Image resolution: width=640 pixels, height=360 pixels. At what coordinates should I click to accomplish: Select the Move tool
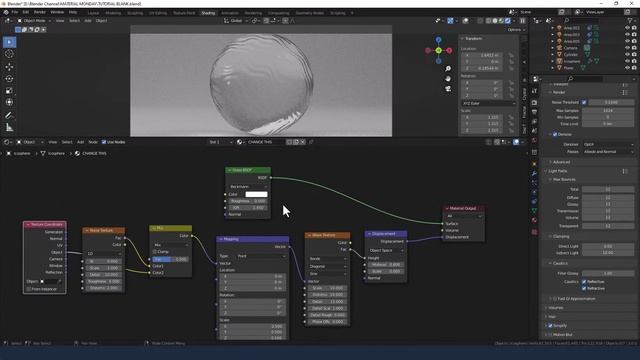tap(9, 67)
